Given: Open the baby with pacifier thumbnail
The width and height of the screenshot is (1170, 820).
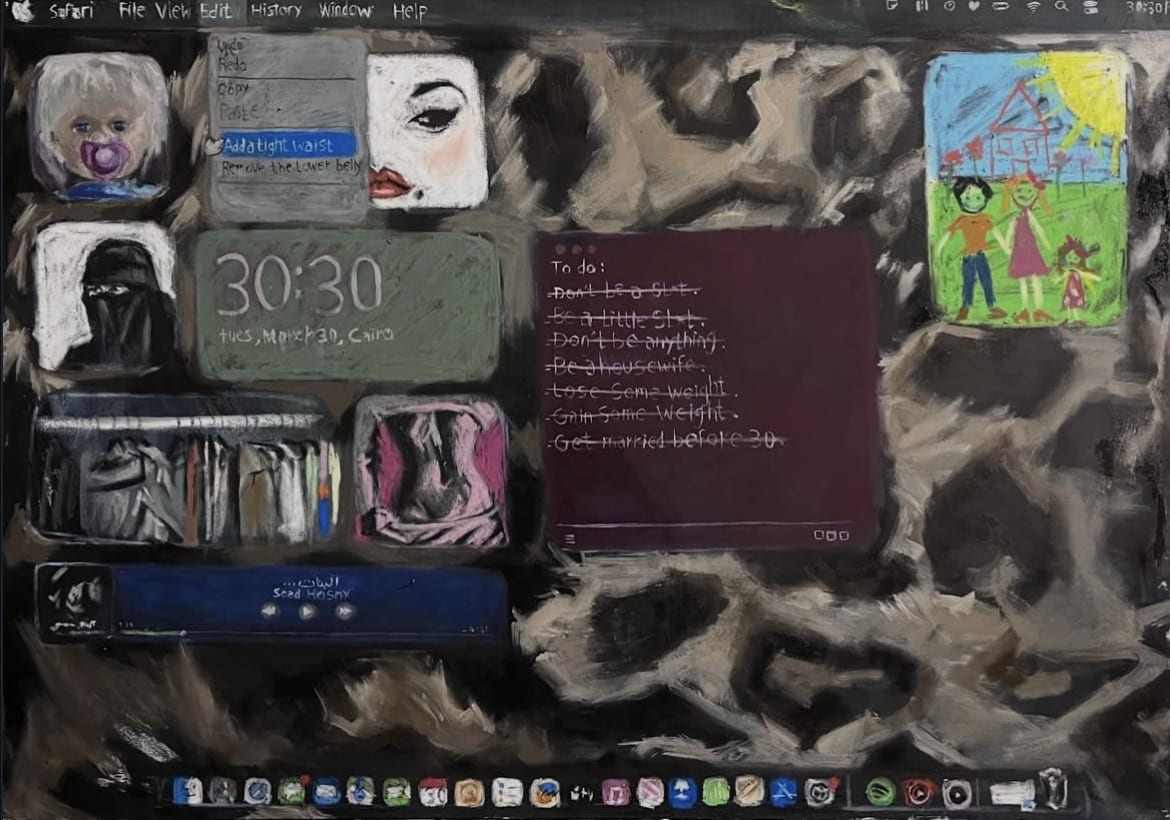Looking at the screenshot, I should [98, 127].
